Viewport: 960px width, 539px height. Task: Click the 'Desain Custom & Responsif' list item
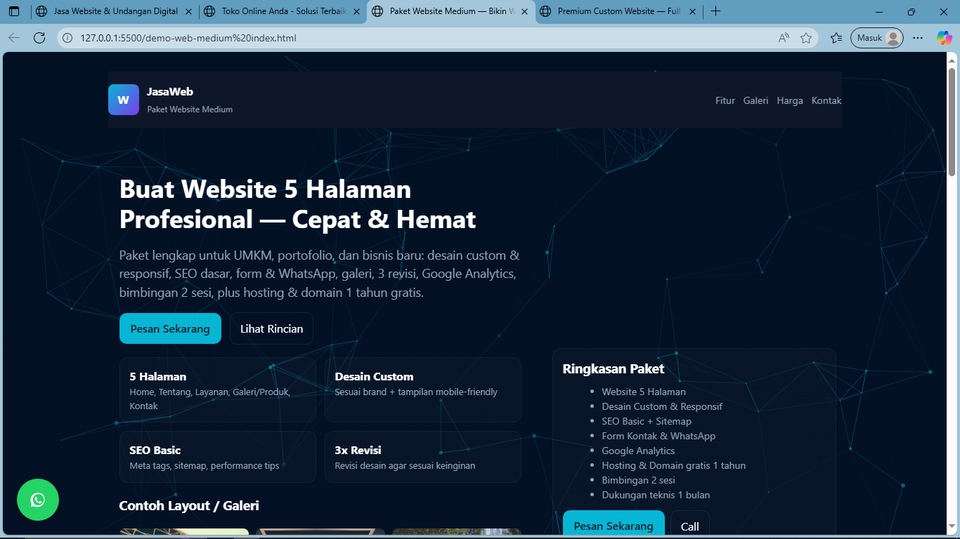coord(662,406)
